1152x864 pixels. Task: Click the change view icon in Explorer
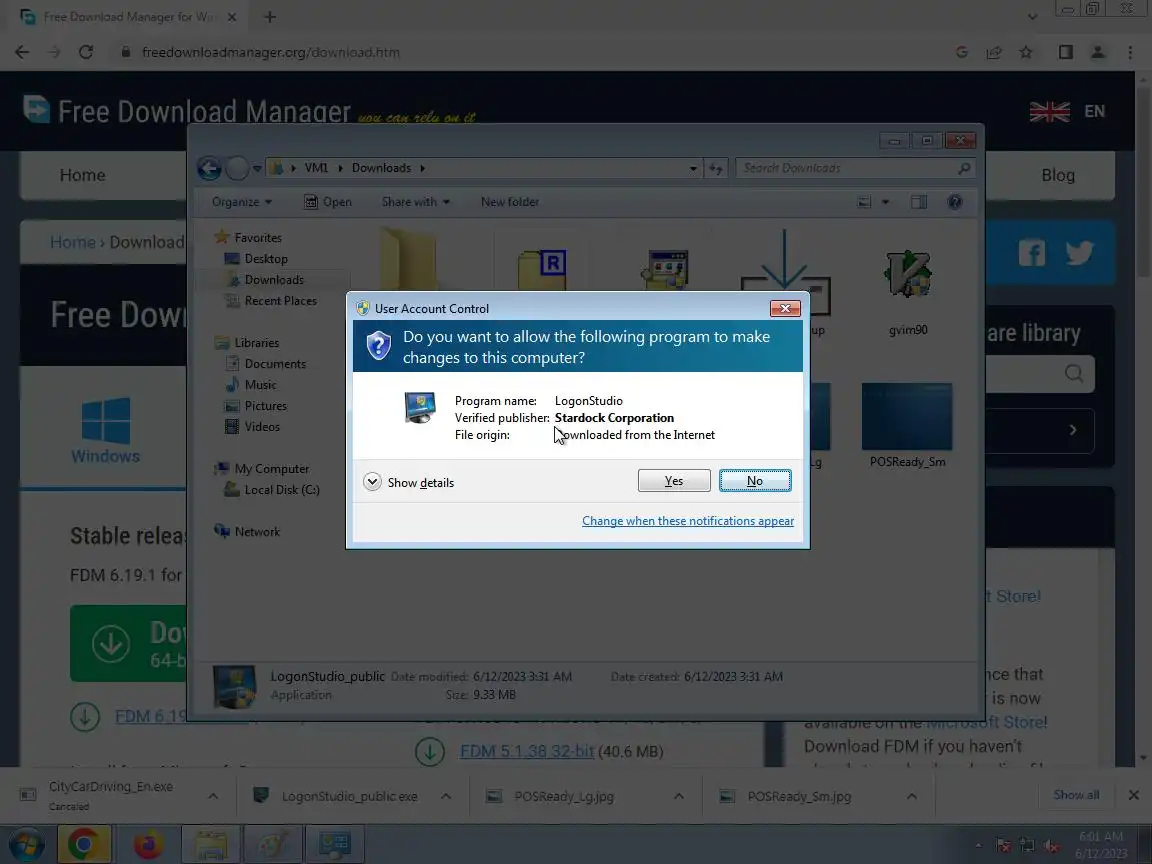(865, 202)
